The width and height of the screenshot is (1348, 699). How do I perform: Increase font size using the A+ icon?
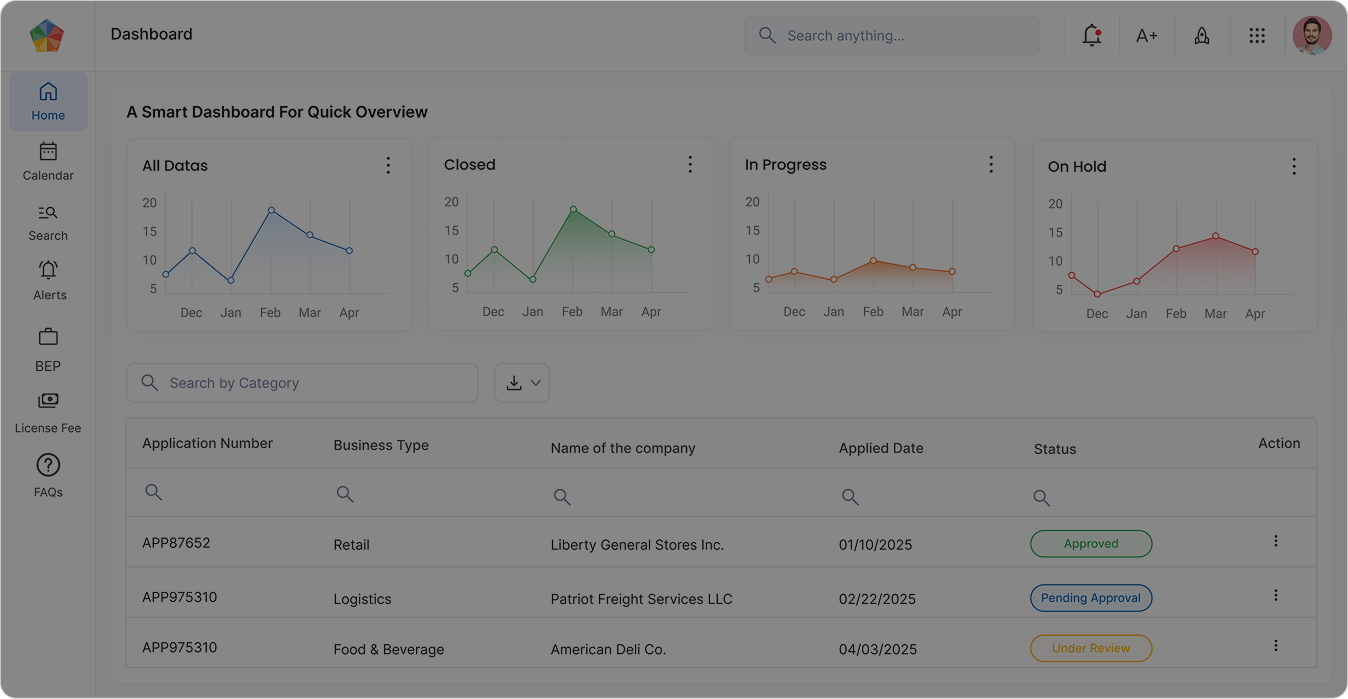click(1146, 35)
